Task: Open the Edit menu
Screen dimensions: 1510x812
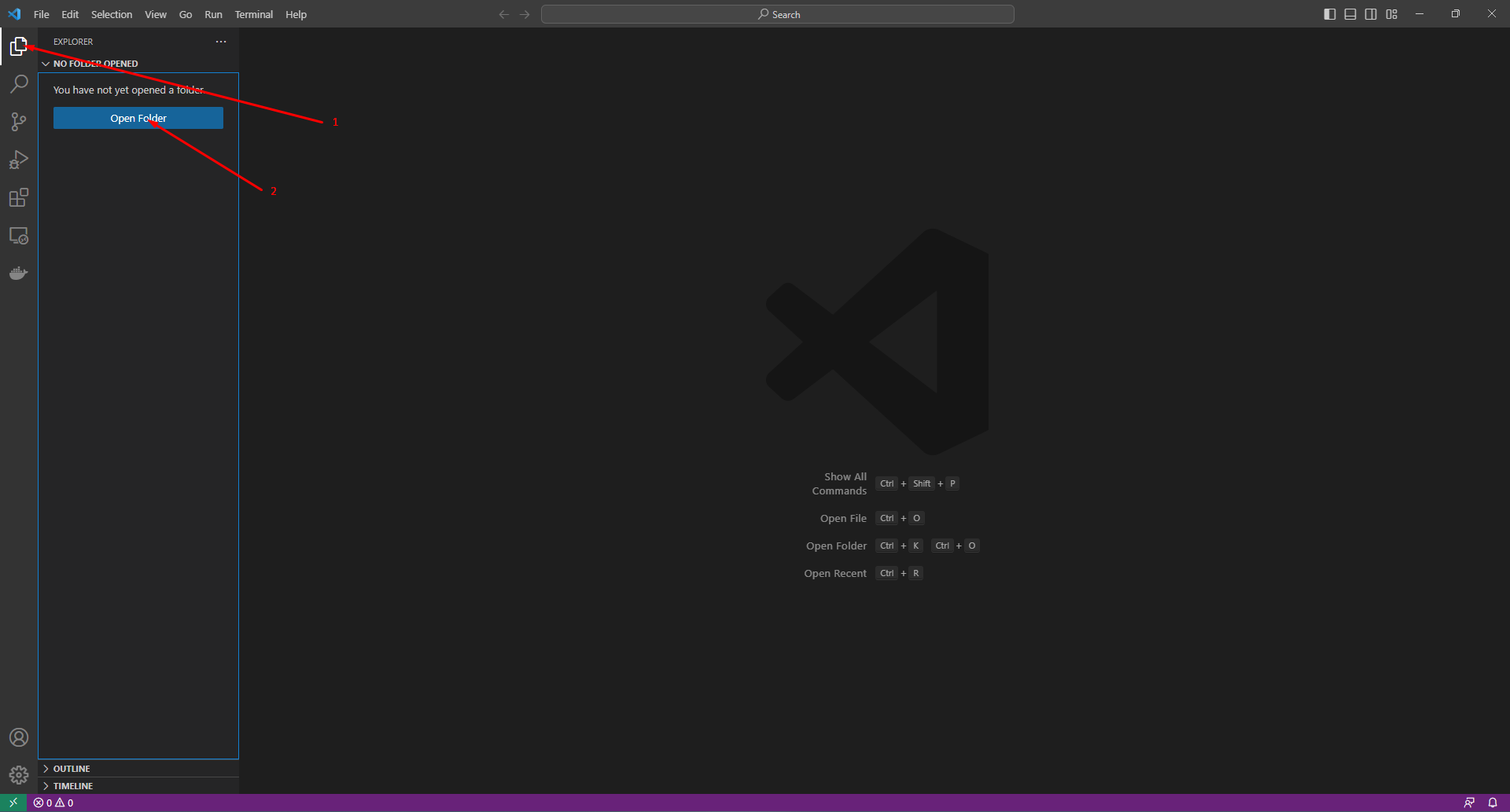Action: point(70,14)
